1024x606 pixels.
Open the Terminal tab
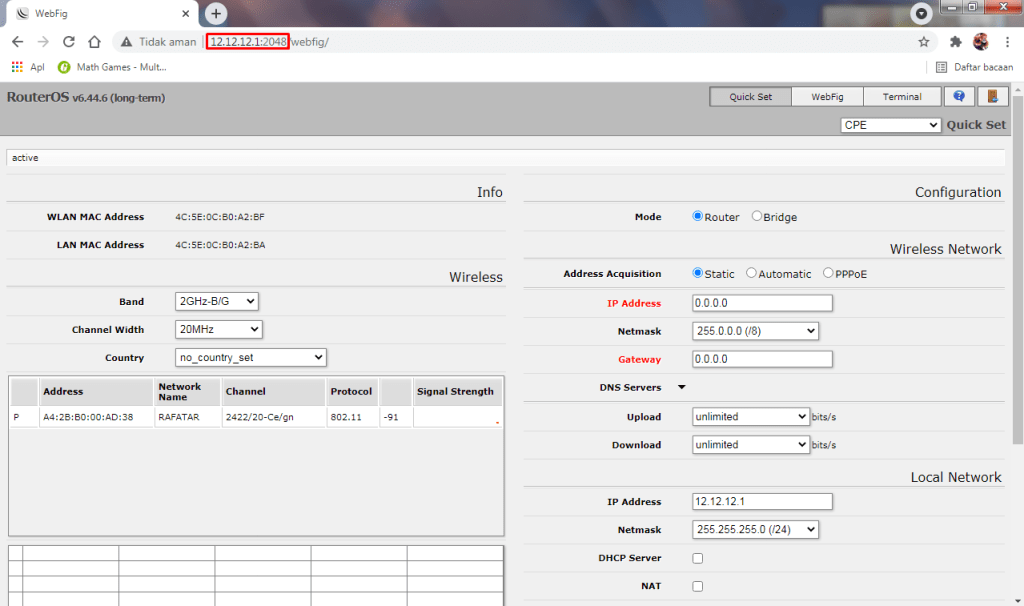coord(902,97)
